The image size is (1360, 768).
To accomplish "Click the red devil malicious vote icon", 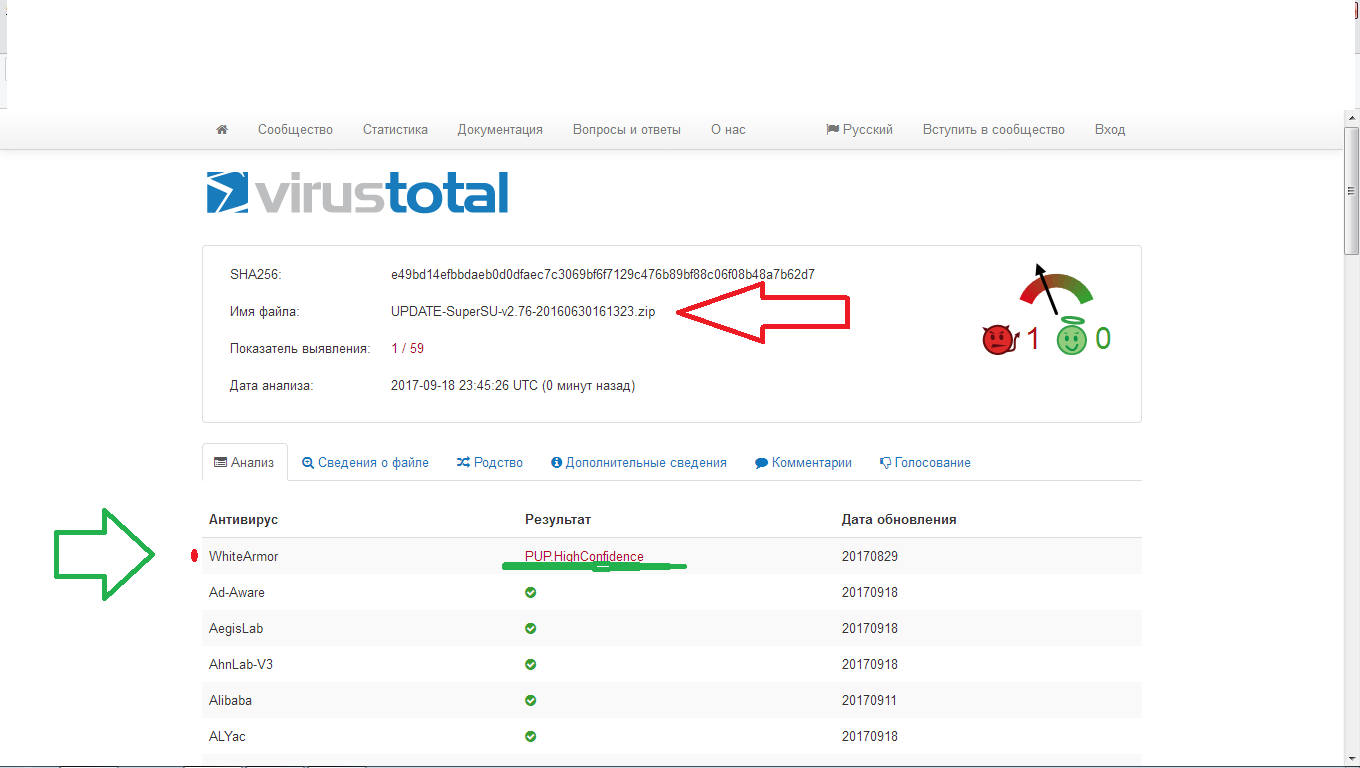I will pos(997,340).
